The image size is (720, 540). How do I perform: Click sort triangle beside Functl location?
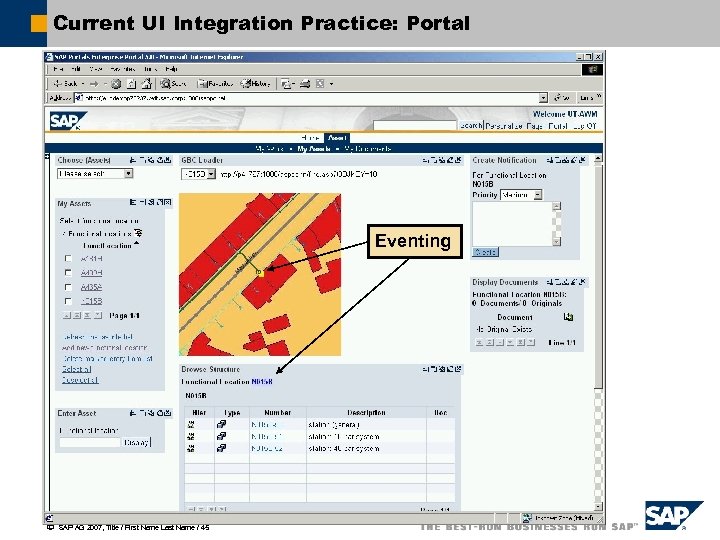point(136,243)
